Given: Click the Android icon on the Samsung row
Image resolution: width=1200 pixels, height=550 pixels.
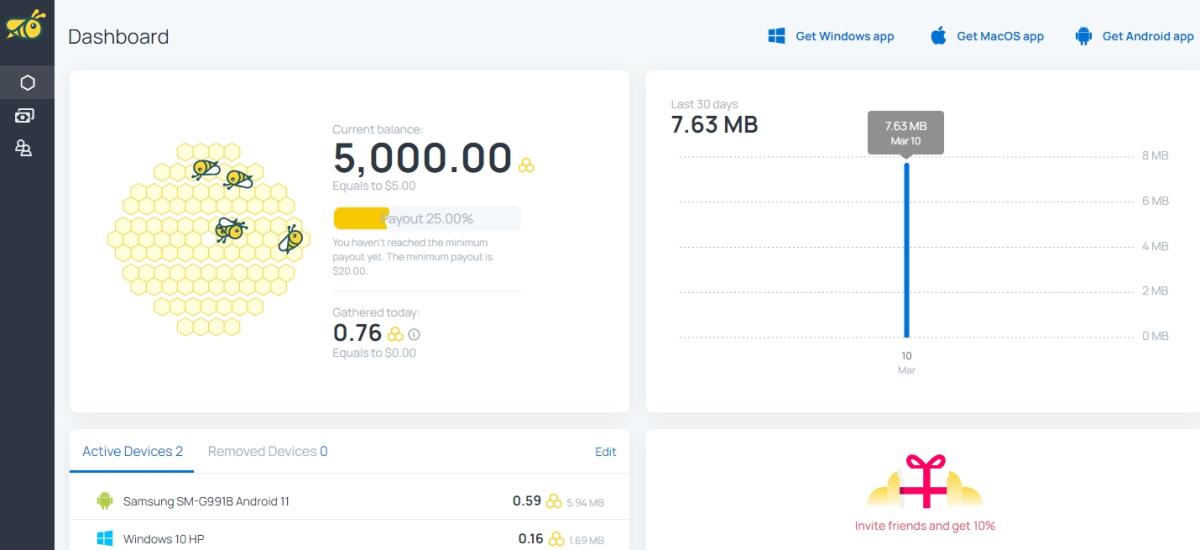Looking at the screenshot, I should (104, 501).
